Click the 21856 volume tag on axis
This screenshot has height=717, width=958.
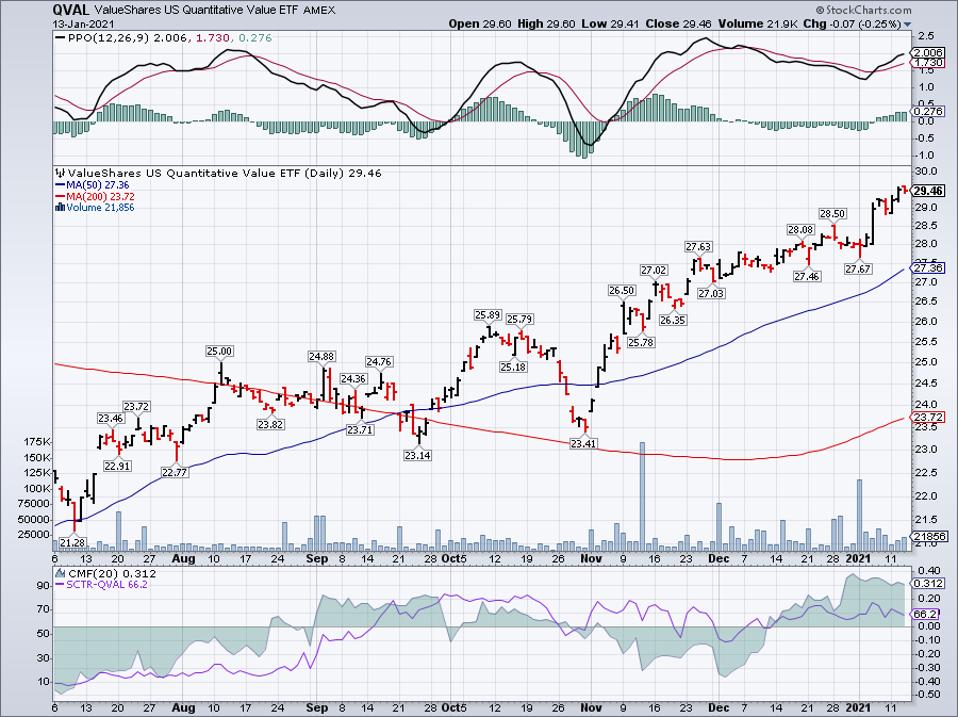(930, 536)
